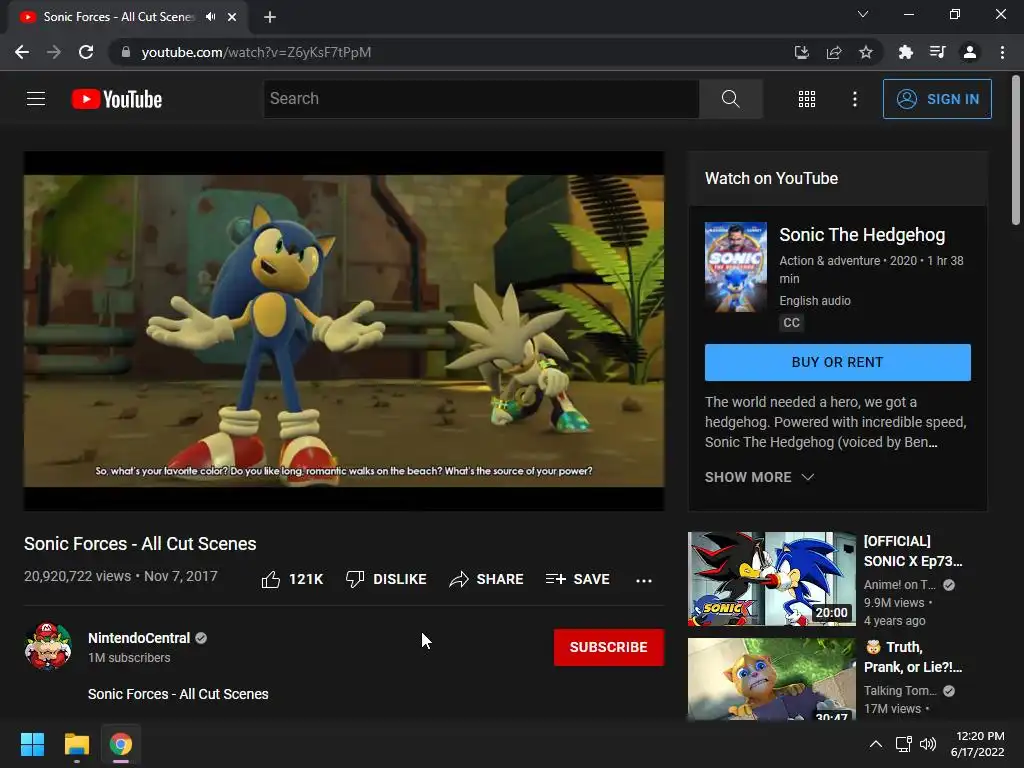This screenshot has width=1024, height=768.
Task: Click the 20,920,722 views text
Action: pyautogui.click(x=77, y=576)
